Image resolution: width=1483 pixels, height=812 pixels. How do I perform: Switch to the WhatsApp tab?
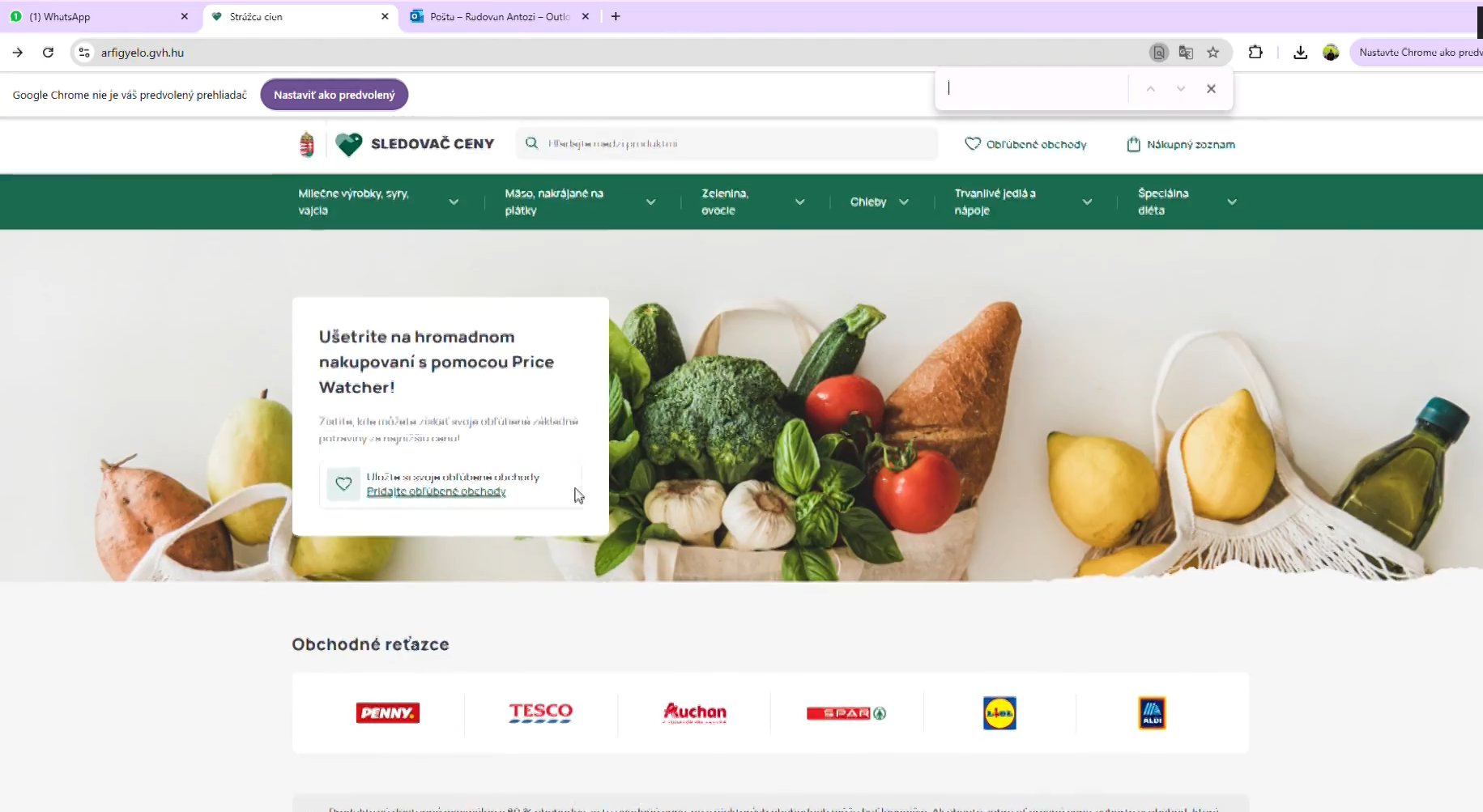(97, 16)
